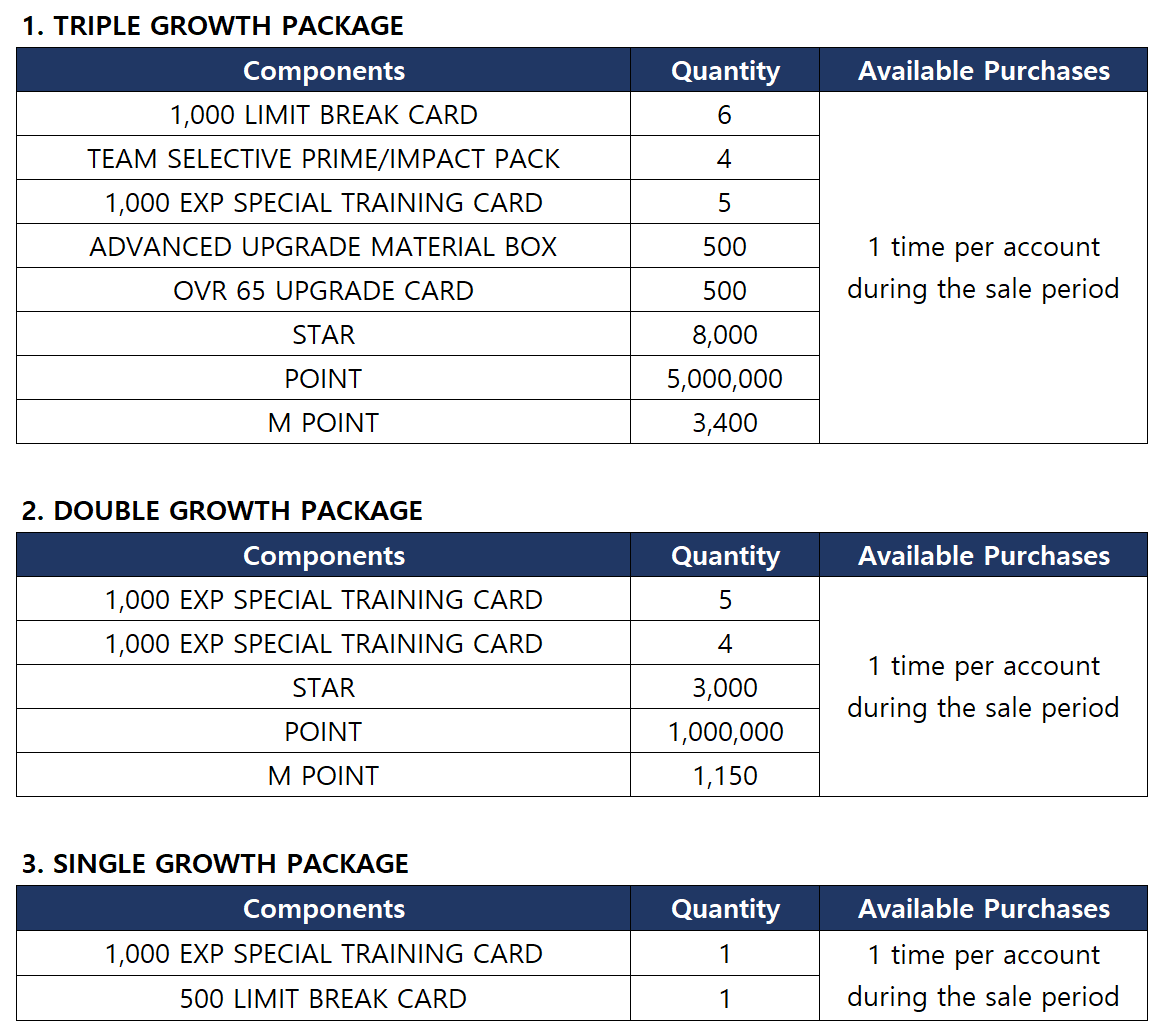Click the Single Growth Package heading

click(215, 864)
